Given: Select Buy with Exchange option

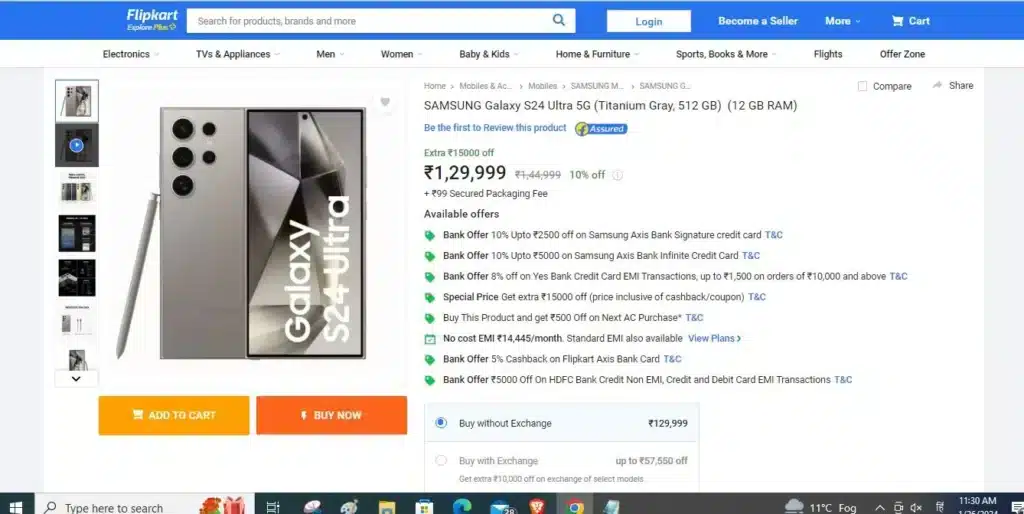Looking at the screenshot, I should tap(441, 460).
